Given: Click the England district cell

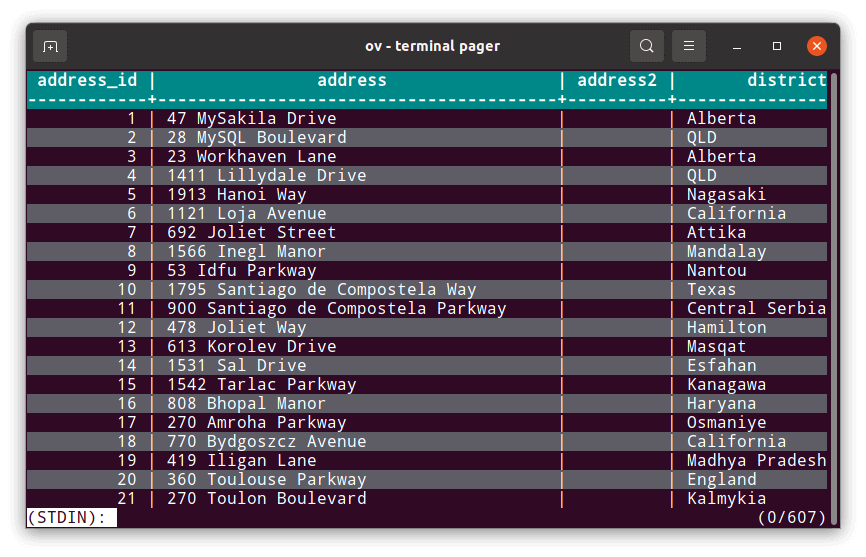Looking at the screenshot, I should click(x=722, y=480).
